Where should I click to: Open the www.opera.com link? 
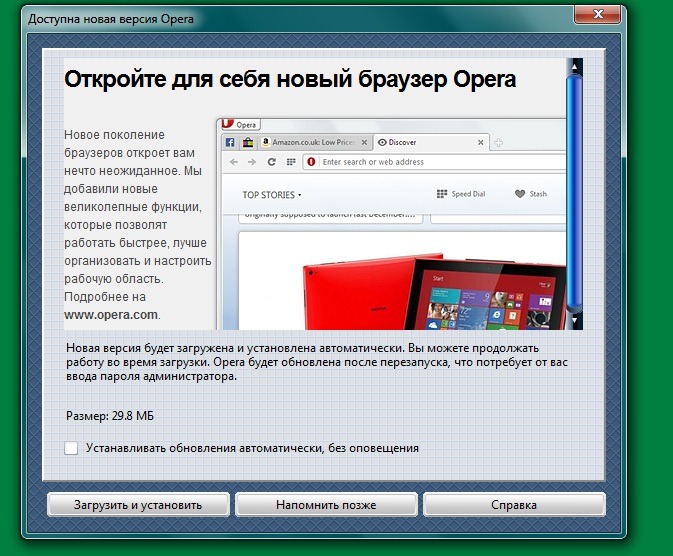(x=111, y=315)
